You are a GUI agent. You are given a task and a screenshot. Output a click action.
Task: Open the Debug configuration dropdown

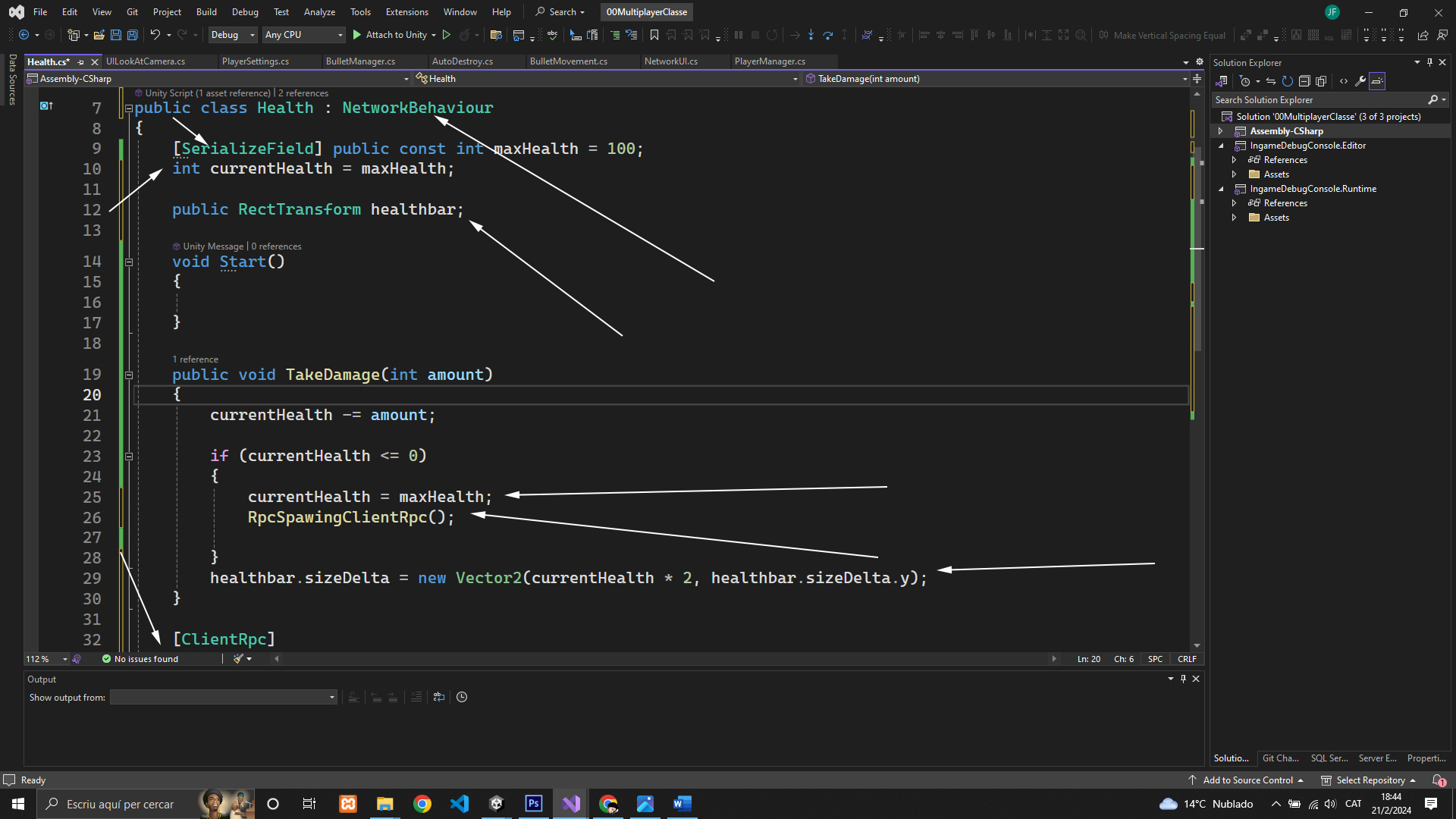tap(233, 35)
